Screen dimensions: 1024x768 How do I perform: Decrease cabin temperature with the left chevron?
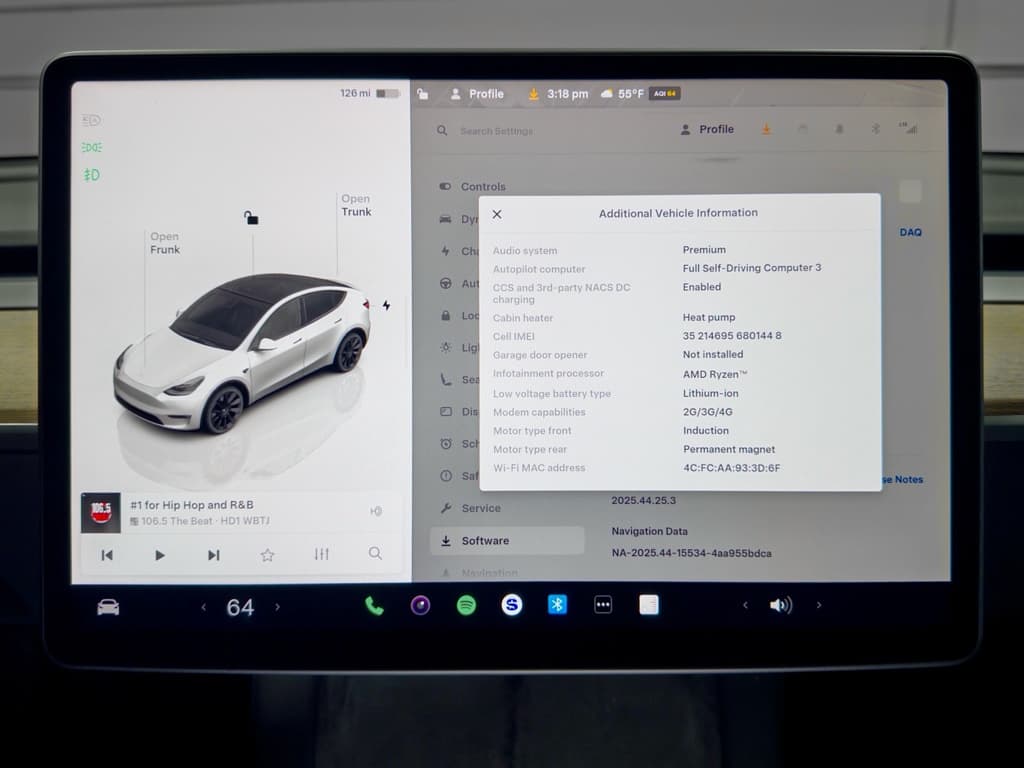(x=204, y=607)
